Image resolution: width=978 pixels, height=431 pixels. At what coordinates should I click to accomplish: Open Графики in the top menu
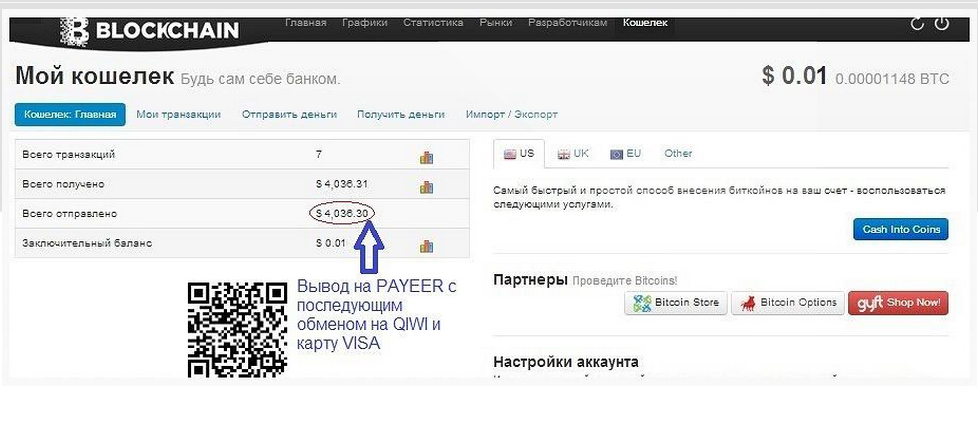[365, 22]
